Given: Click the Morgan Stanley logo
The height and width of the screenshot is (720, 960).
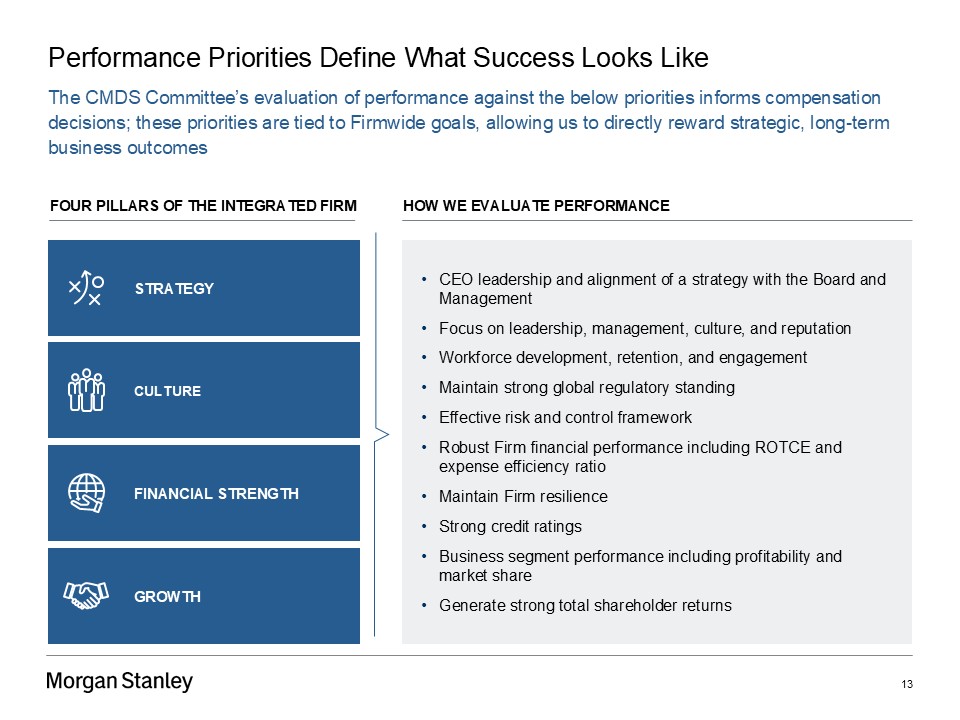Looking at the screenshot, I should [x=120, y=682].
